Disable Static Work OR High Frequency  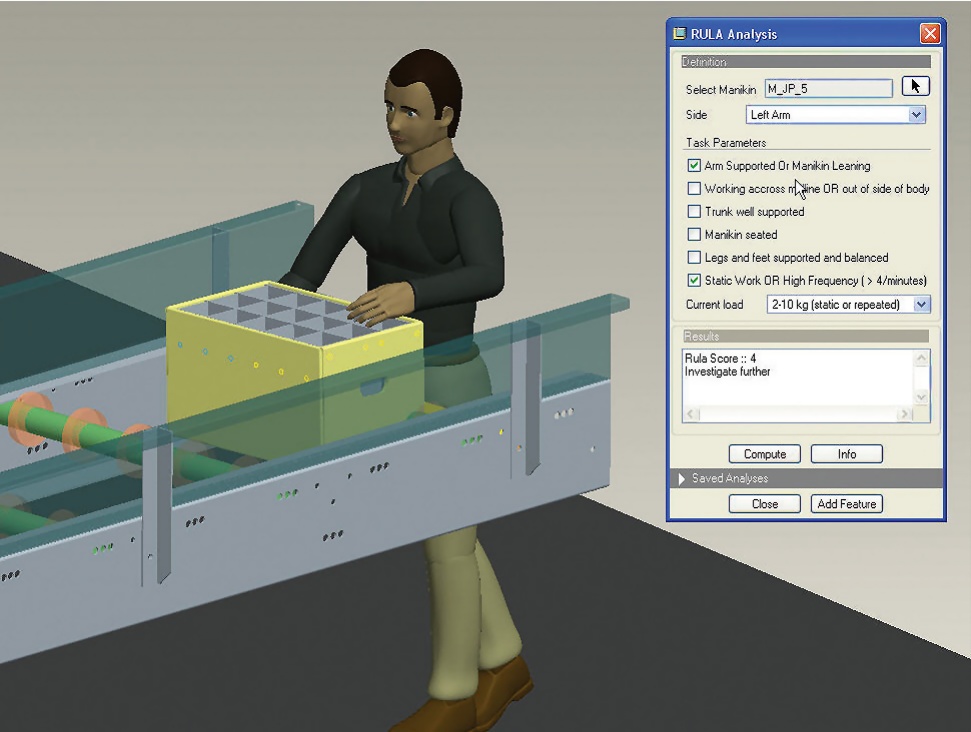pos(695,281)
